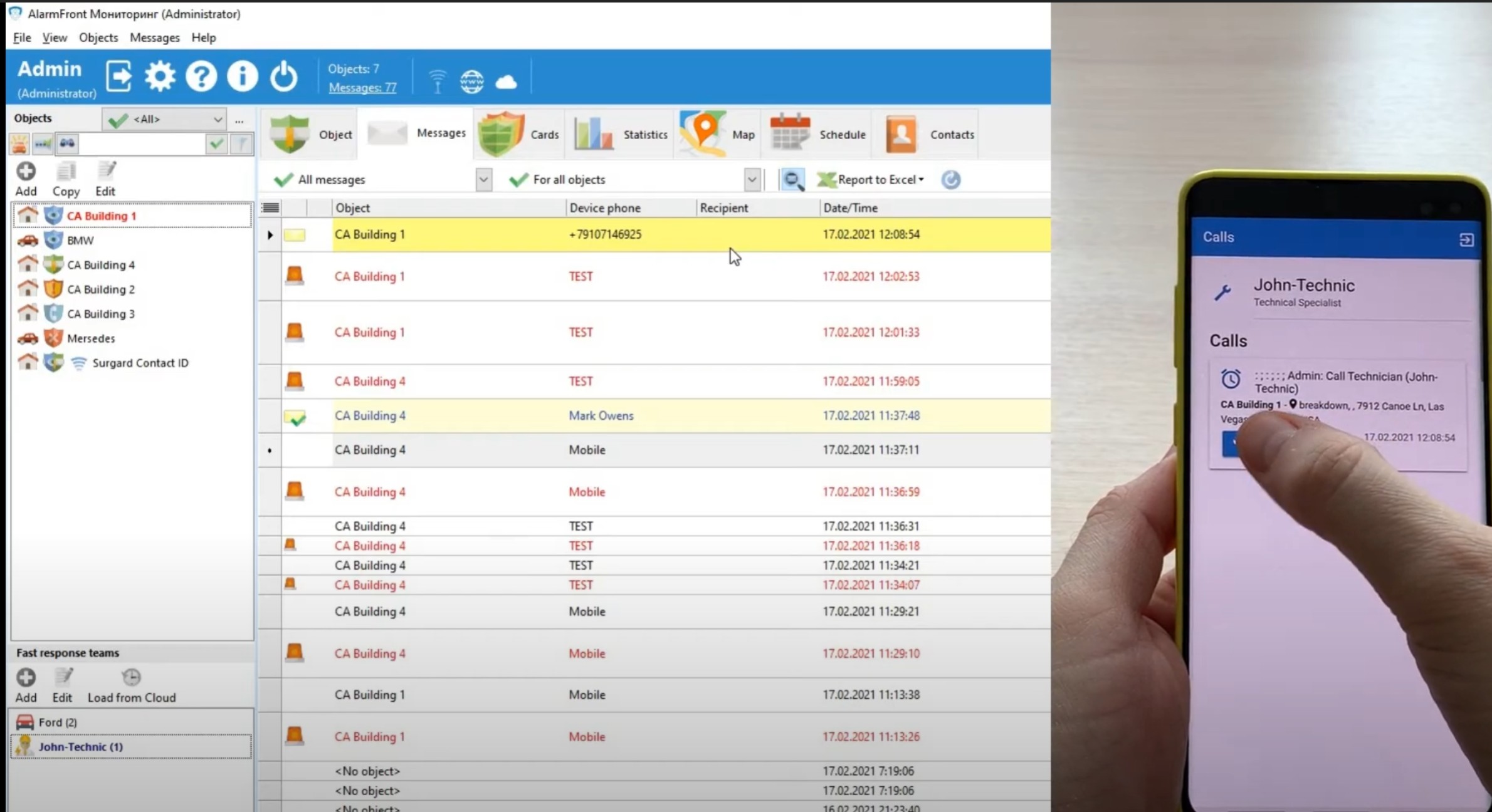Click the antenna signal status icon
Viewport: 1492px width, 812px height.
(438, 81)
